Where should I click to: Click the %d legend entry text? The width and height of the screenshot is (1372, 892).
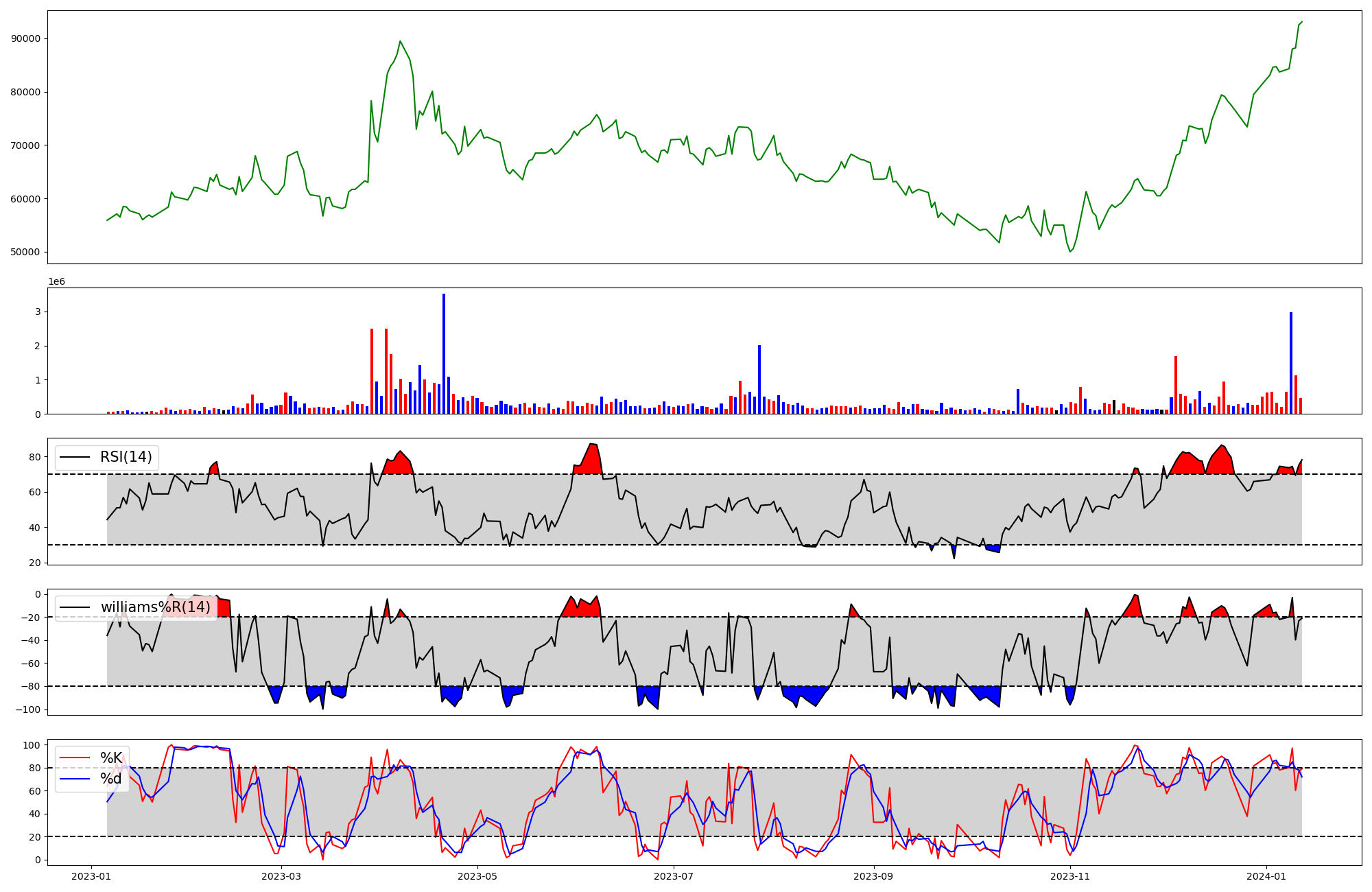pos(111,779)
